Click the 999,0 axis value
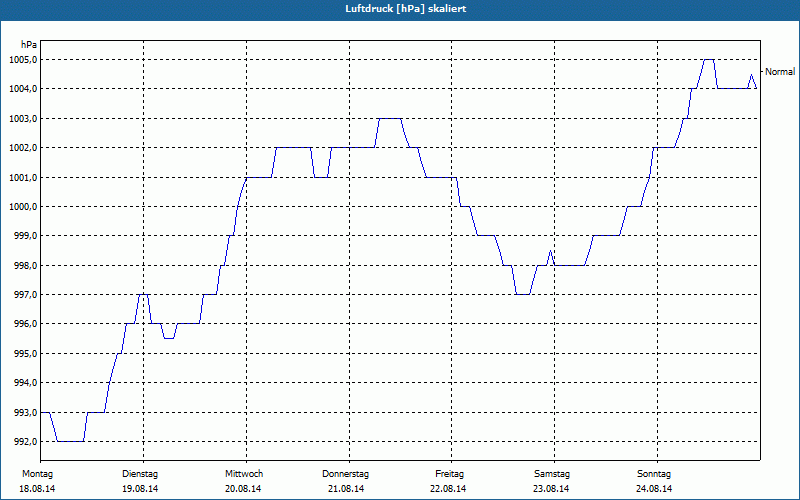The image size is (800, 500). click(x=24, y=236)
